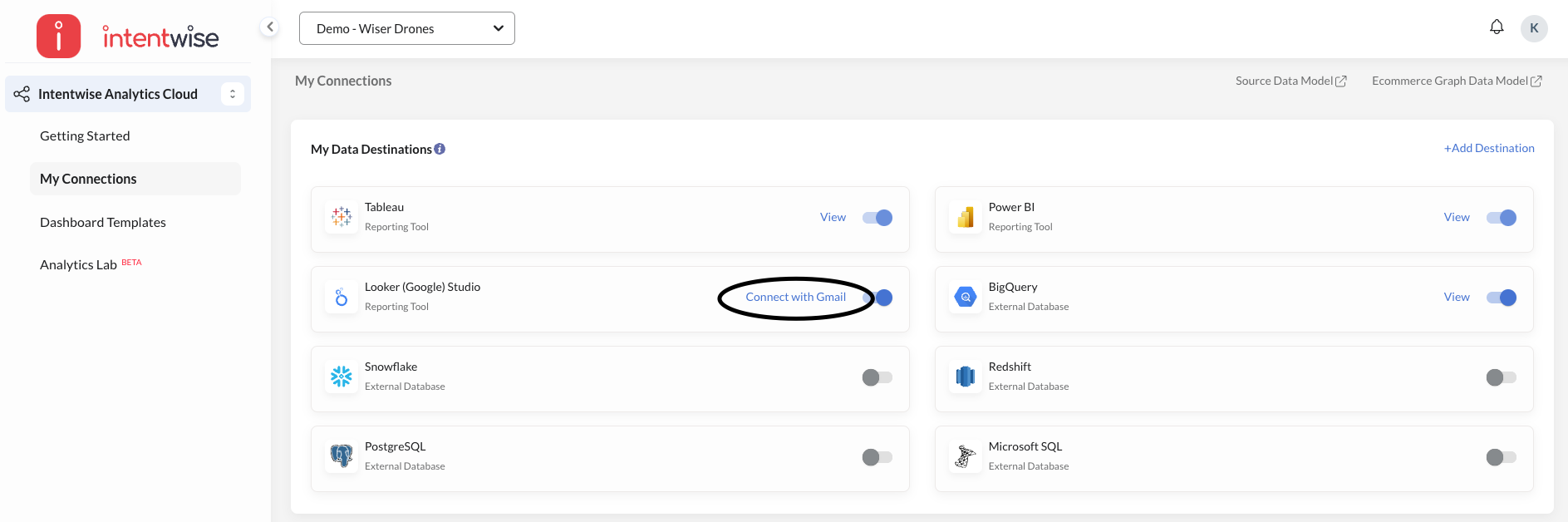Turn off the BigQuery toggle
Image resolution: width=1568 pixels, height=522 pixels.
(x=1502, y=298)
